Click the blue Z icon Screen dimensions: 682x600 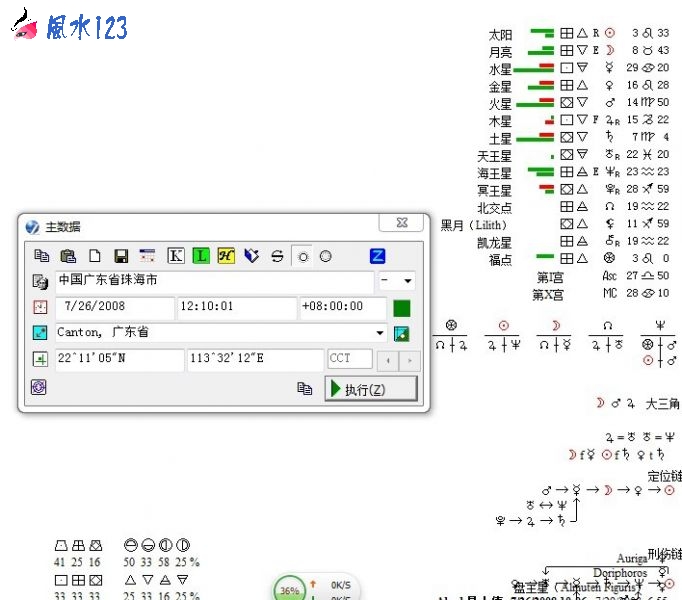[377, 256]
